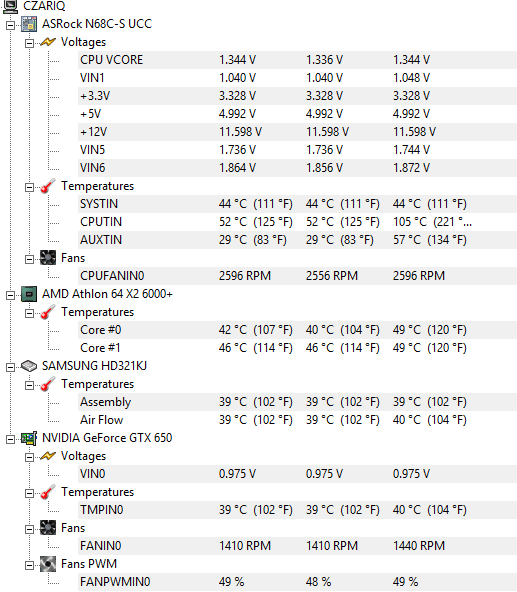Select the TMPIN0 row label
517x592 pixels.
click(x=102, y=510)
